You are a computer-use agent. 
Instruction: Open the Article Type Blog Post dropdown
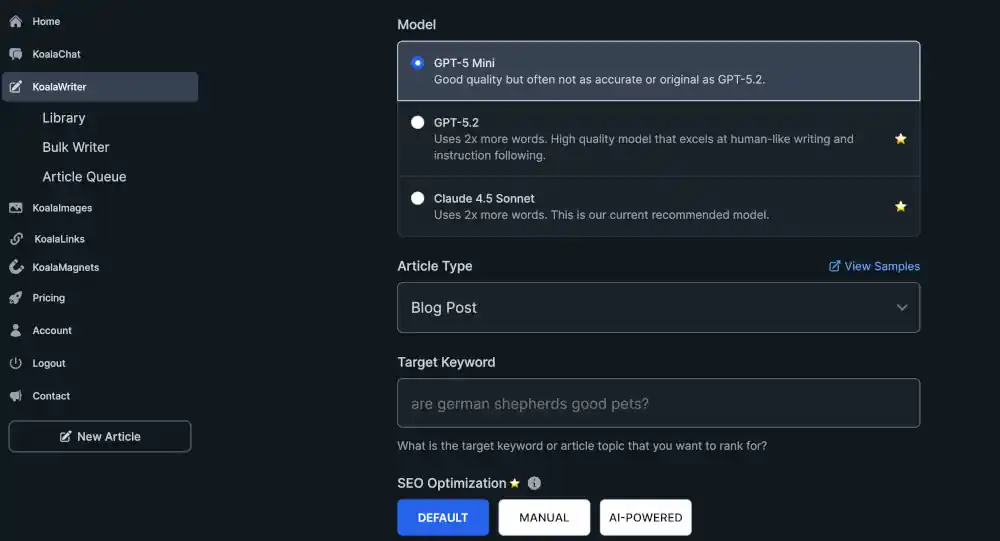point(658,308)
